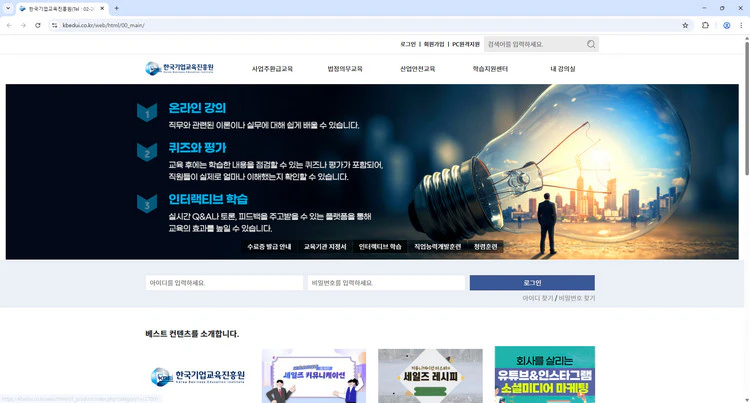This screenshot has width=750, height=403.
Task: Click the 아이디 찾기 link
Action: [538, 298]
